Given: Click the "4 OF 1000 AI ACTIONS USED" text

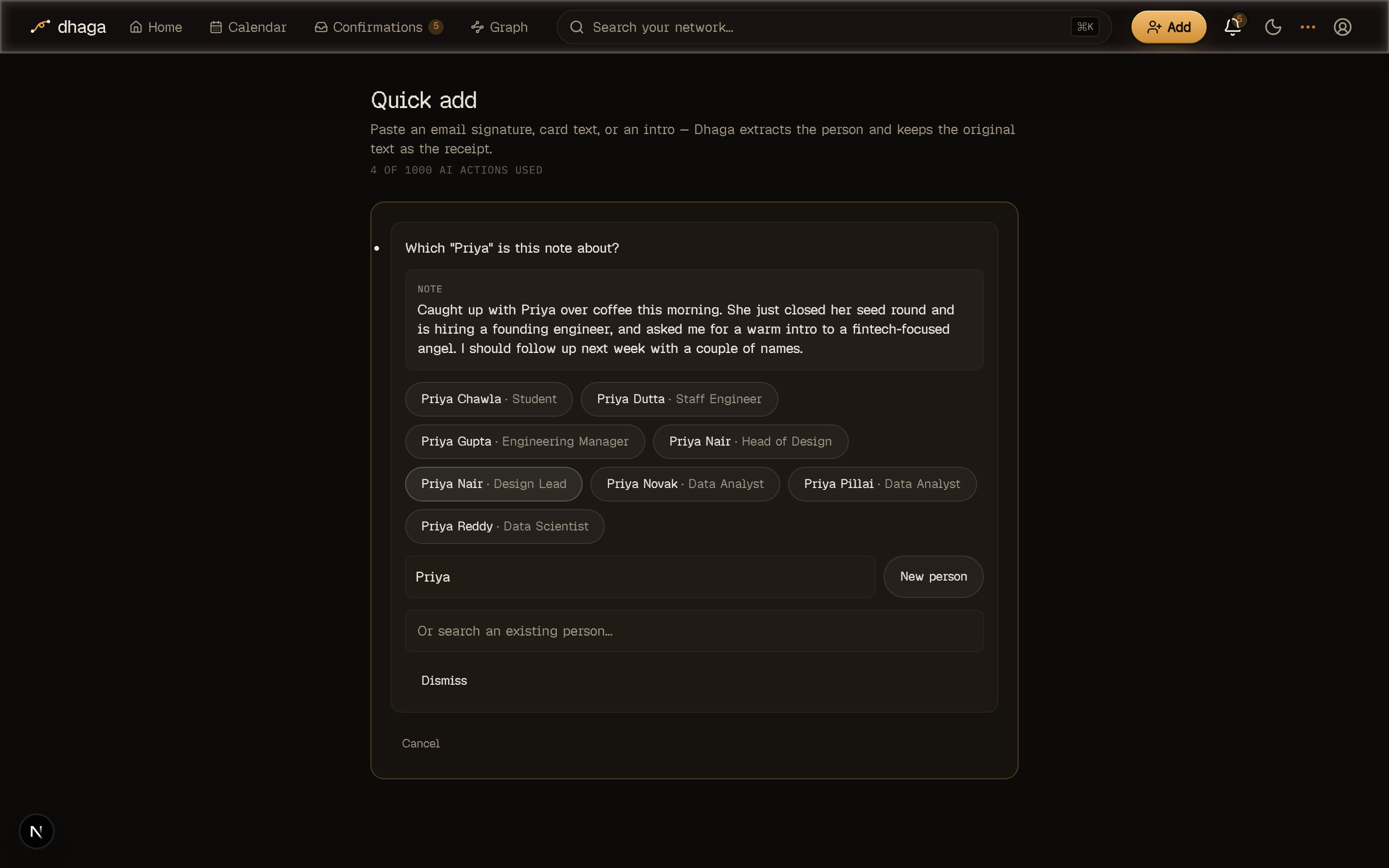Looking at the screenshot, I should [456, 170].
